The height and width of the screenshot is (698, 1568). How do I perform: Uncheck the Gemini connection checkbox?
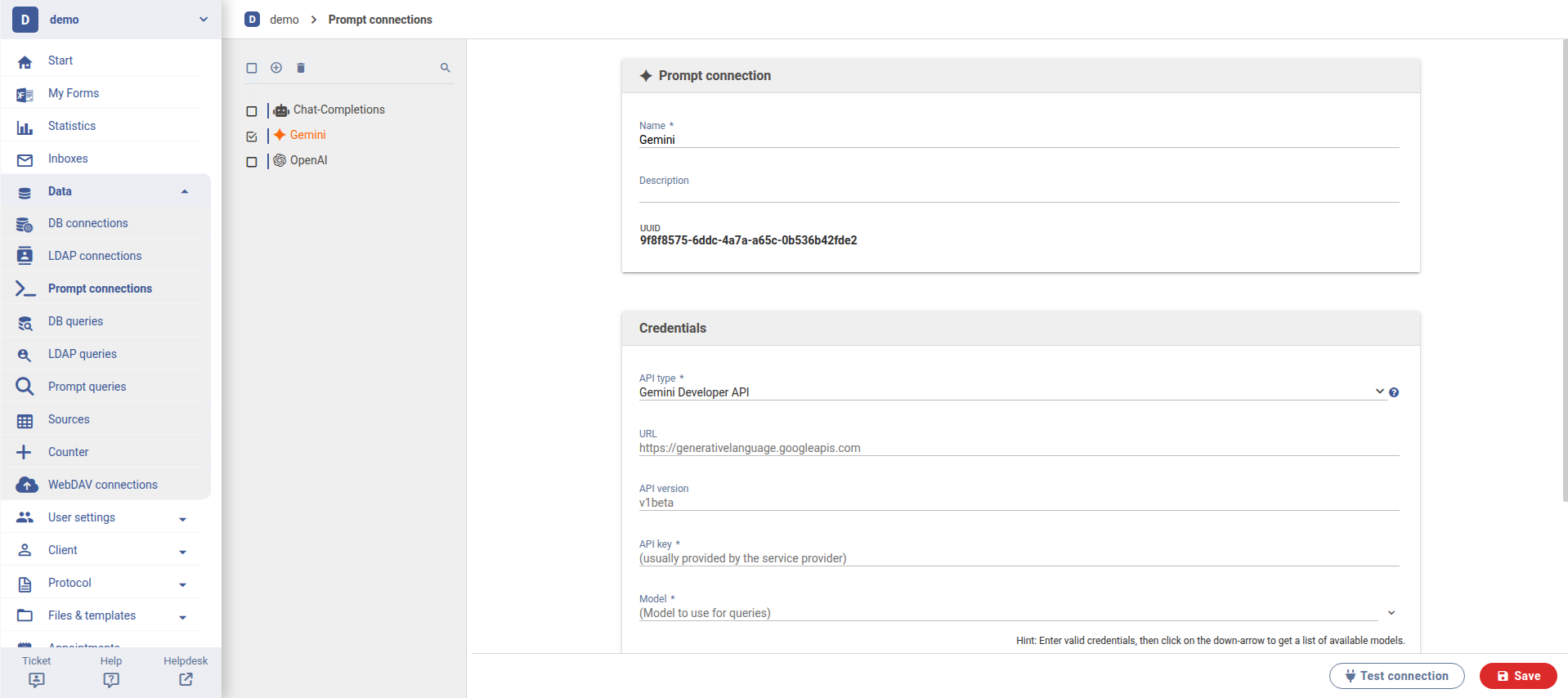pos(252,136)
